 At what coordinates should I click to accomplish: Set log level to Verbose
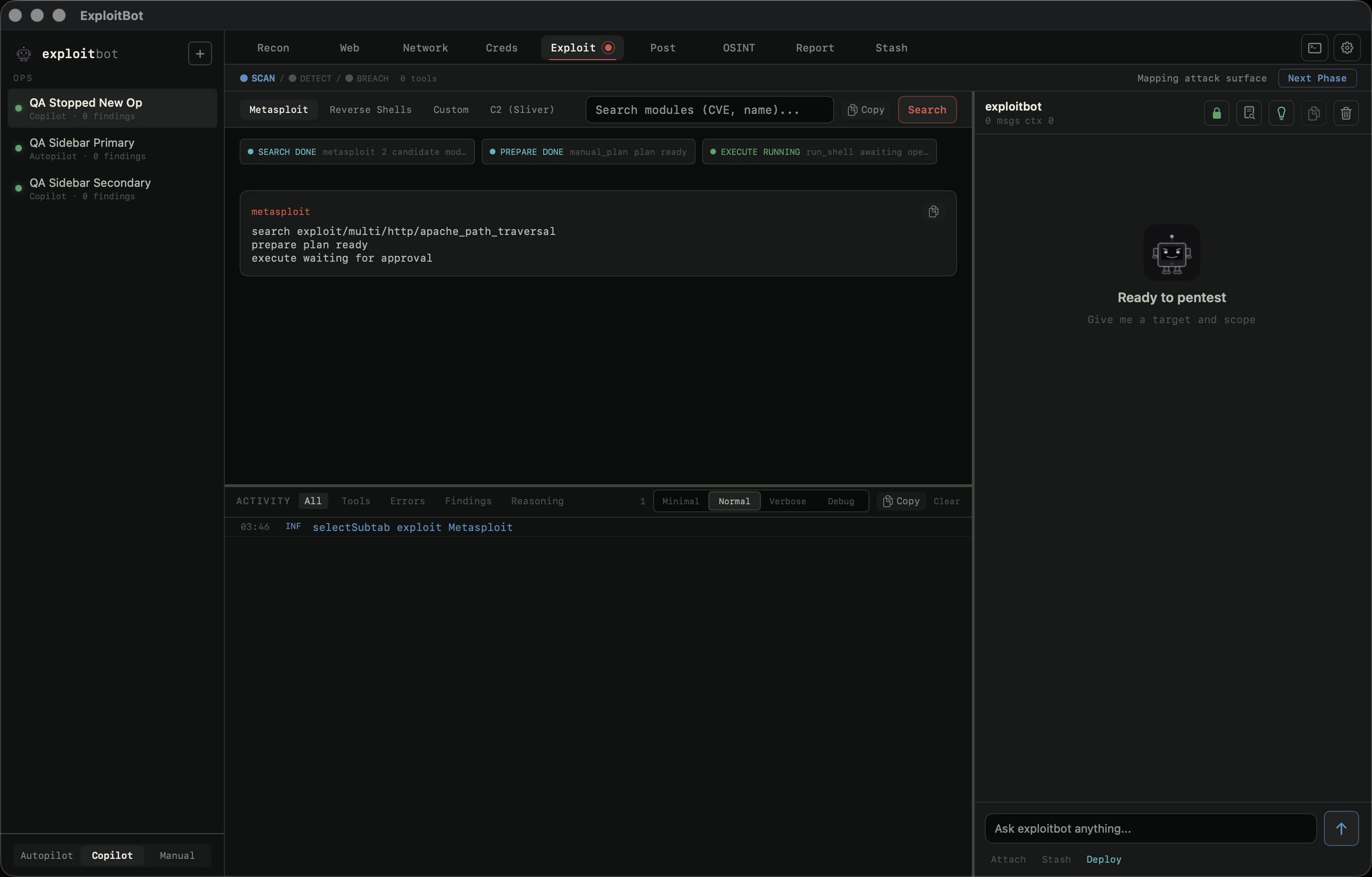pos(787,501)
